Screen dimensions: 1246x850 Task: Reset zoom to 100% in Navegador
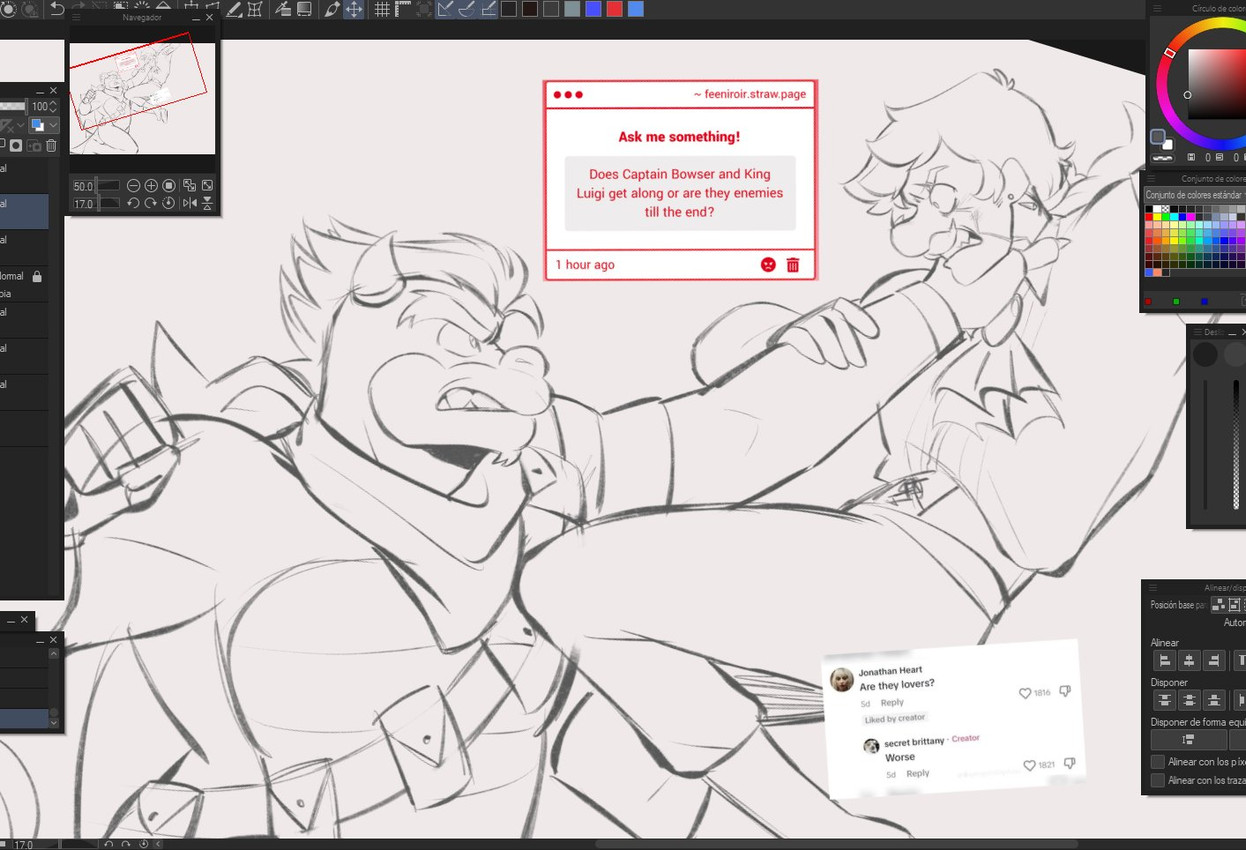pyautogui.click(x=169, y=186)
